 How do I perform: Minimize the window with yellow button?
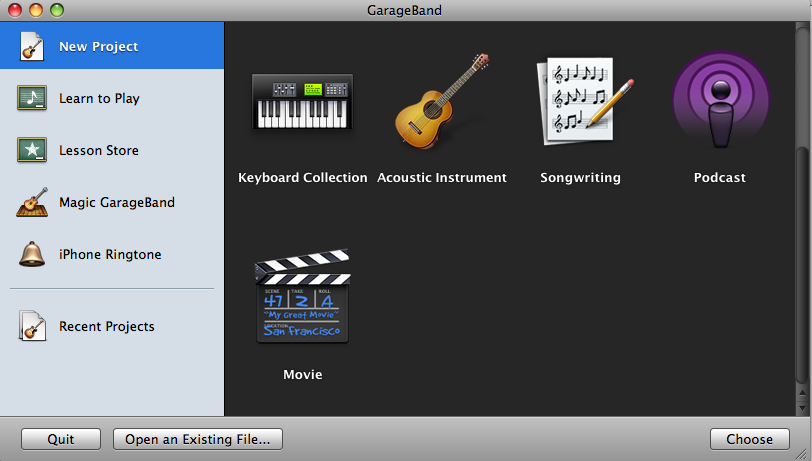click(x=36, y=10)
